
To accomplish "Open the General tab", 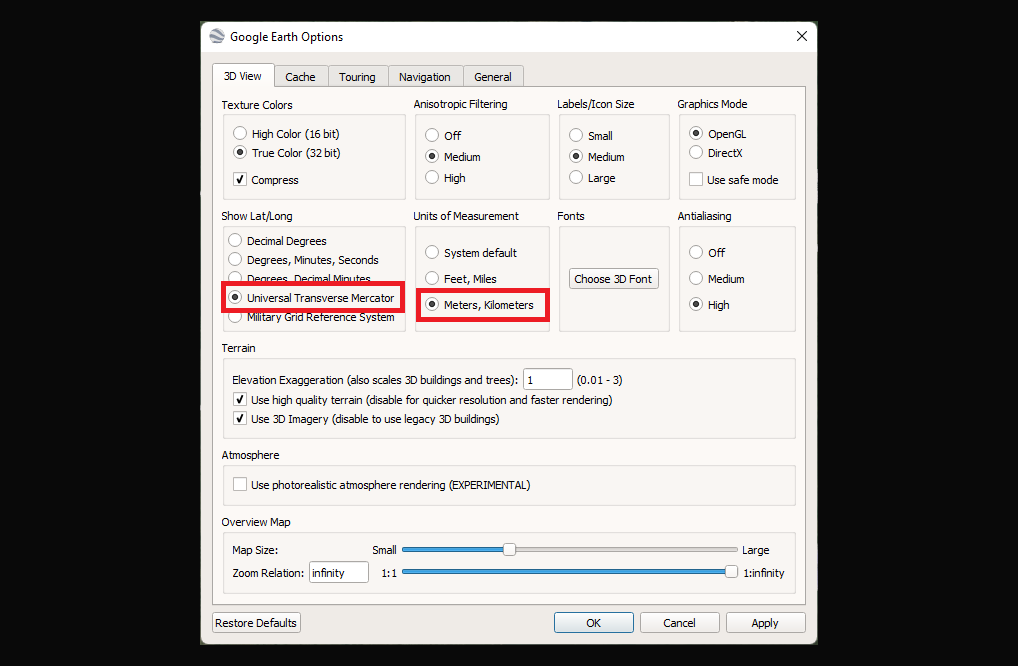I will click(x=493, y=77).
